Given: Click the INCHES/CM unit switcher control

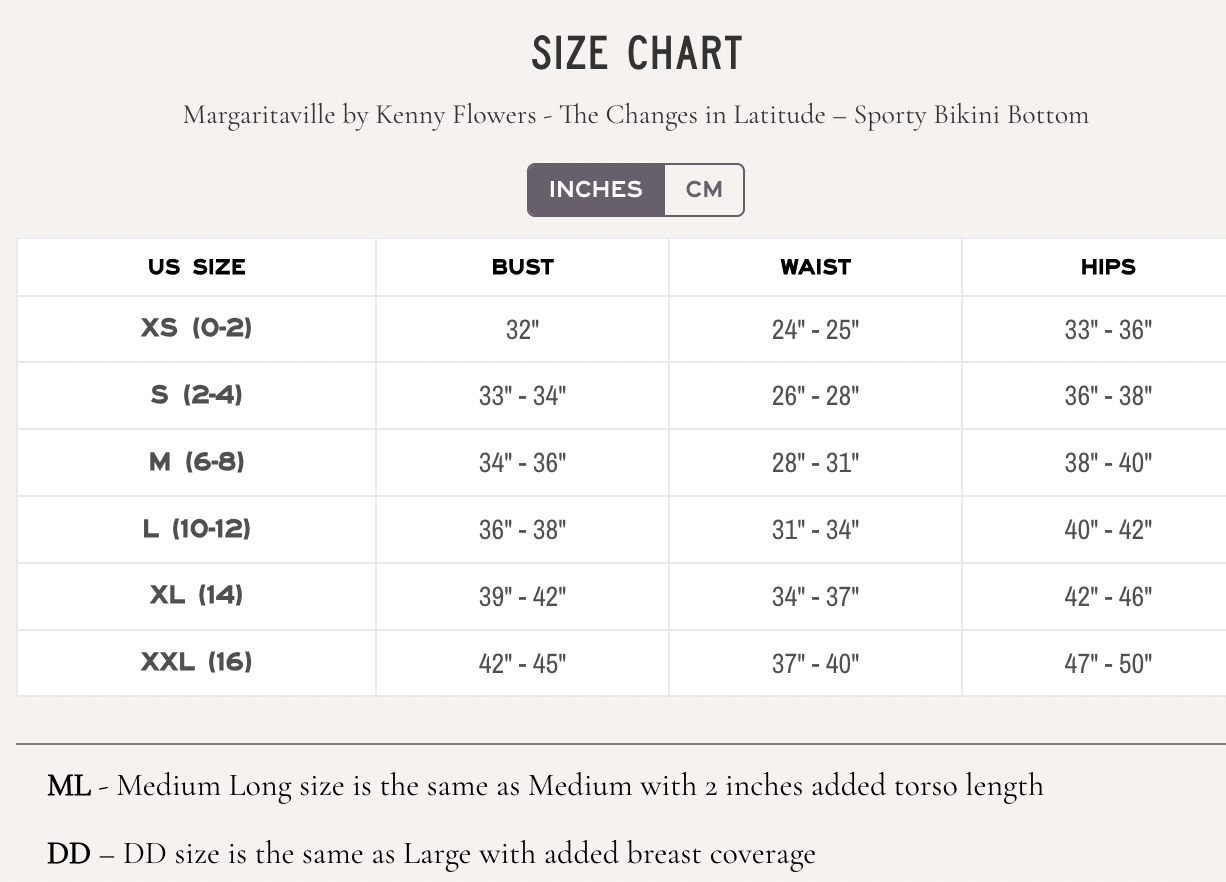Looking at the screenshot, I should pos(636,190).
